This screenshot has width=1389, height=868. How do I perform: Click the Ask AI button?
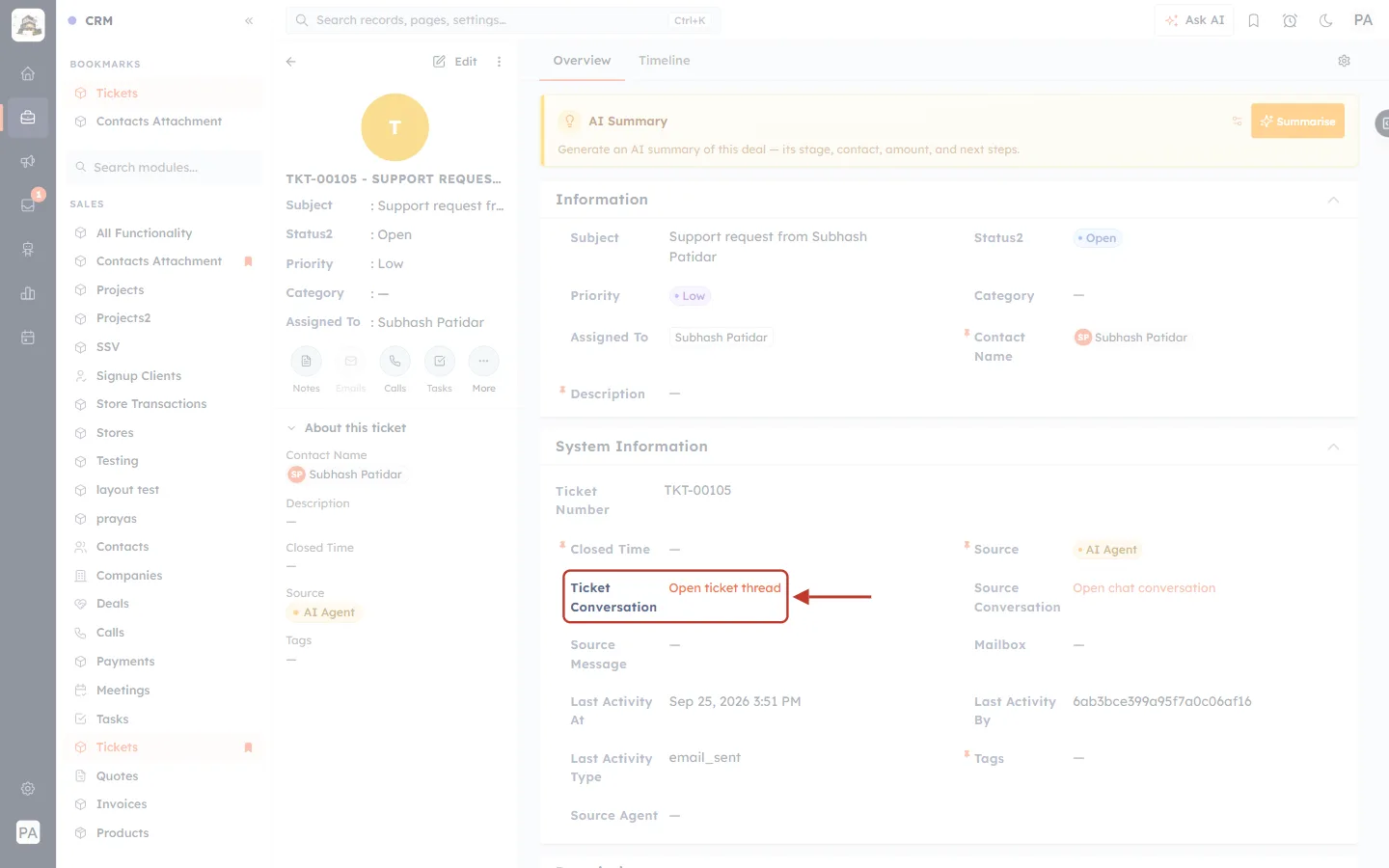pyautogui.click(x=1194, y=20)
